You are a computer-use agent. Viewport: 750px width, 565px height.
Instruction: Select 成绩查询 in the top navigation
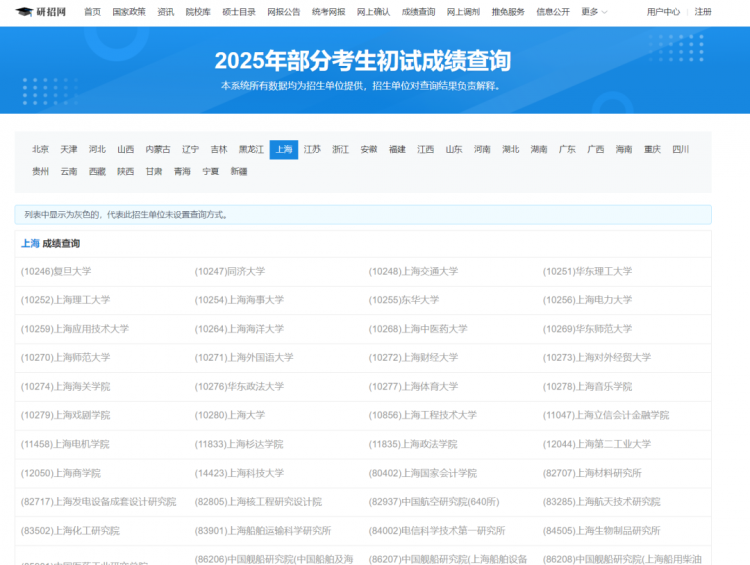(419, 11)
